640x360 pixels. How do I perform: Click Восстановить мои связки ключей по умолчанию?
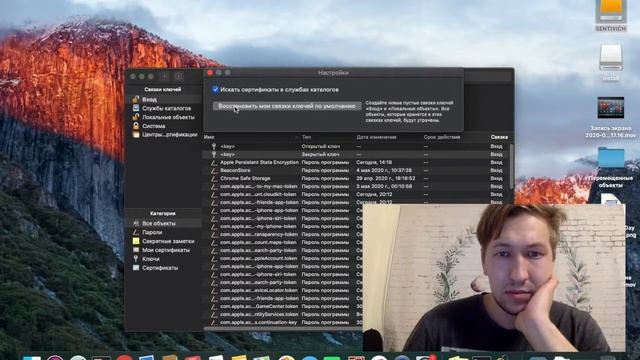[x=287, y=106]
